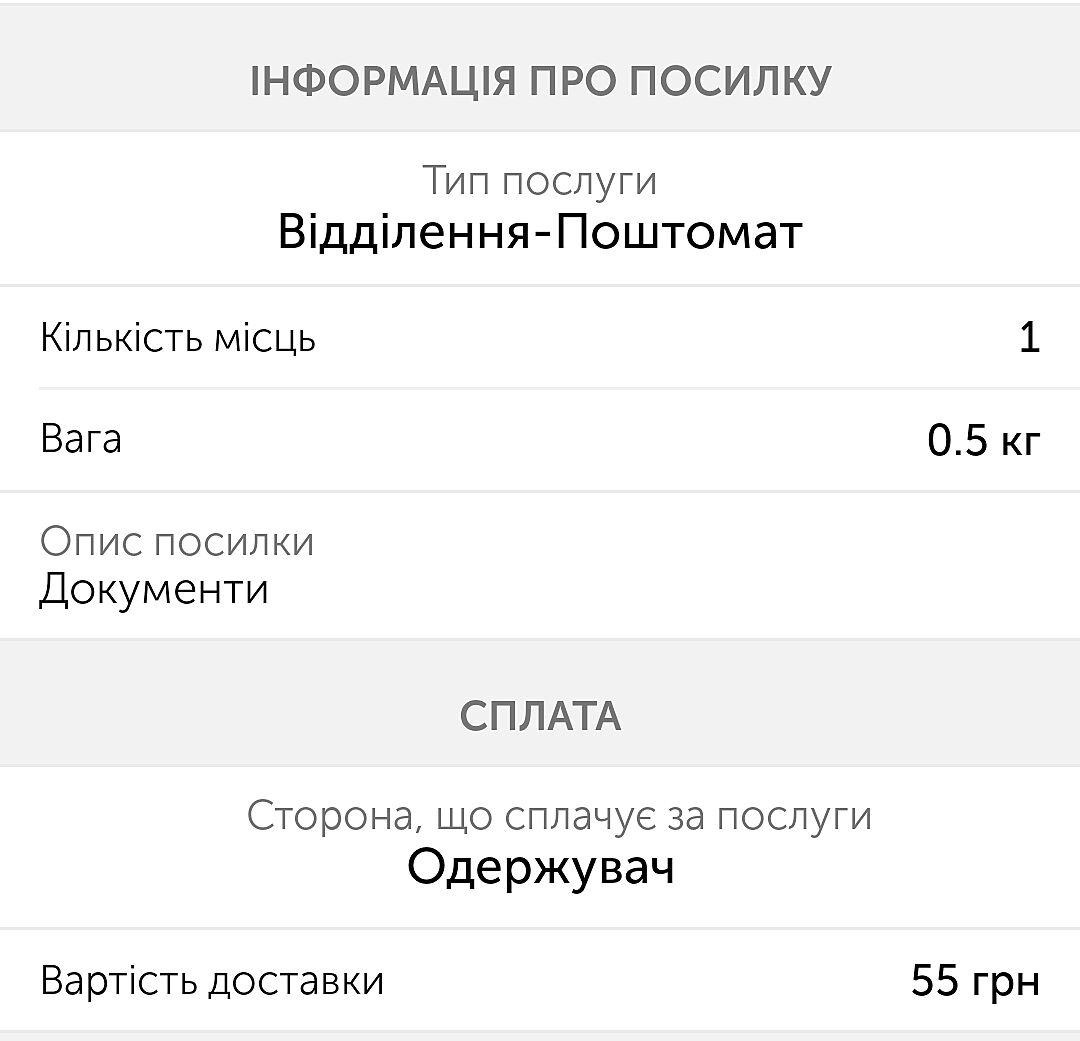Select the Документи description text

[154, 589]
